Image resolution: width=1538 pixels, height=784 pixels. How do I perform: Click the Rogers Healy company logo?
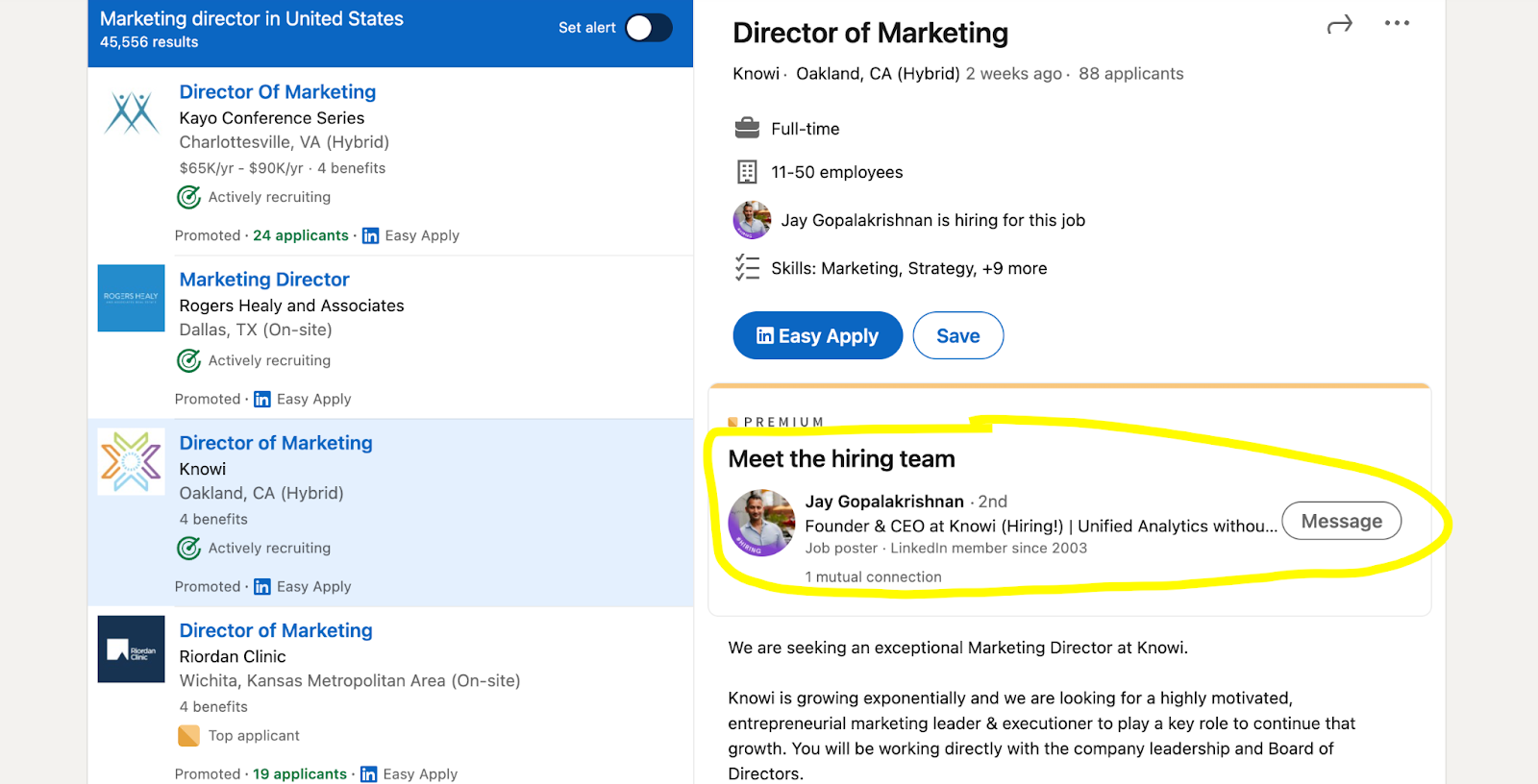(x=132, y=298)
